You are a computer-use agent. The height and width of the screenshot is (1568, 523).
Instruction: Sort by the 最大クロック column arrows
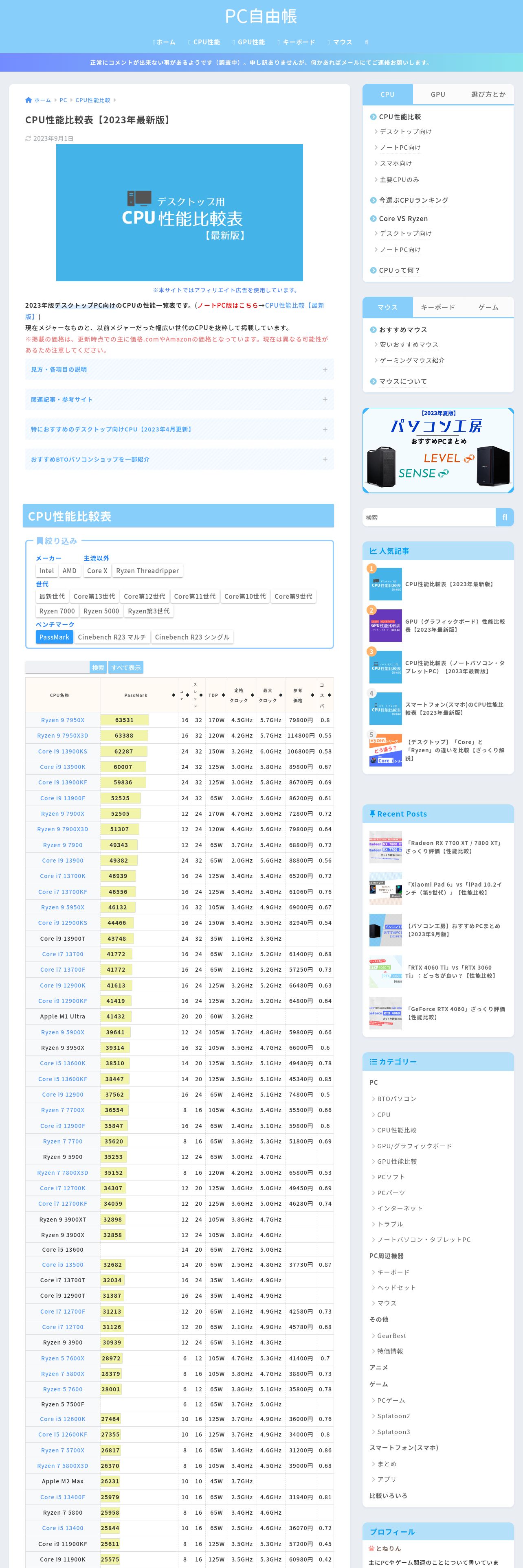[x=281, y=695]
